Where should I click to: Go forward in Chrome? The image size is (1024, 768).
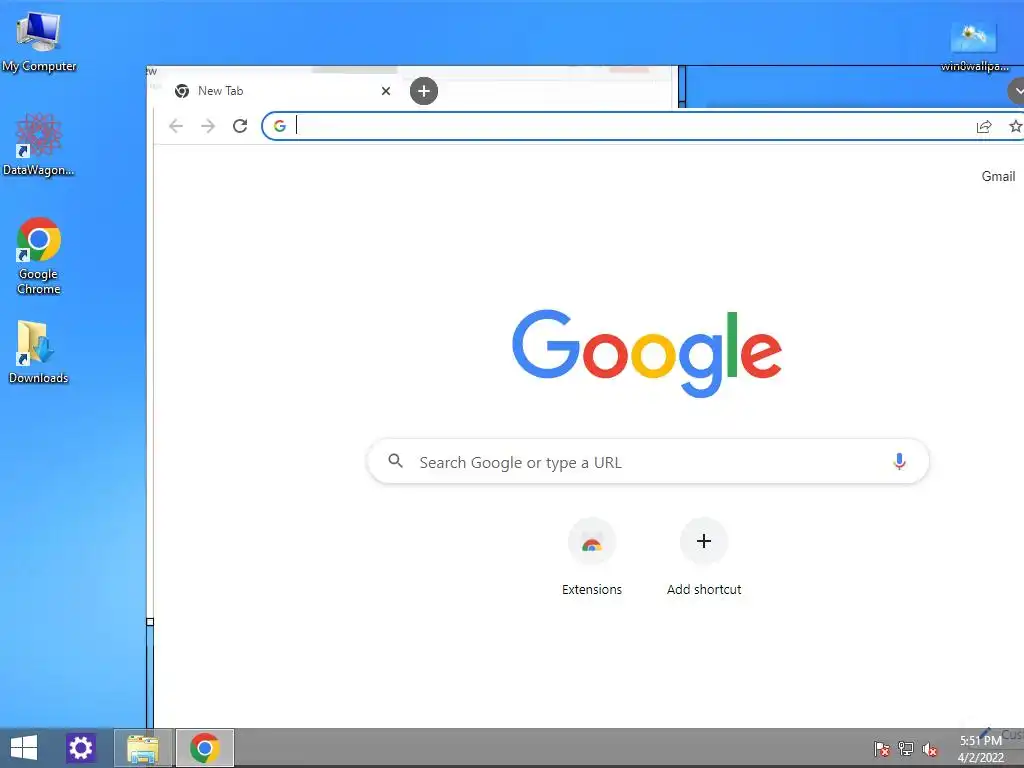pyautogui.click(x=208, y=126)
